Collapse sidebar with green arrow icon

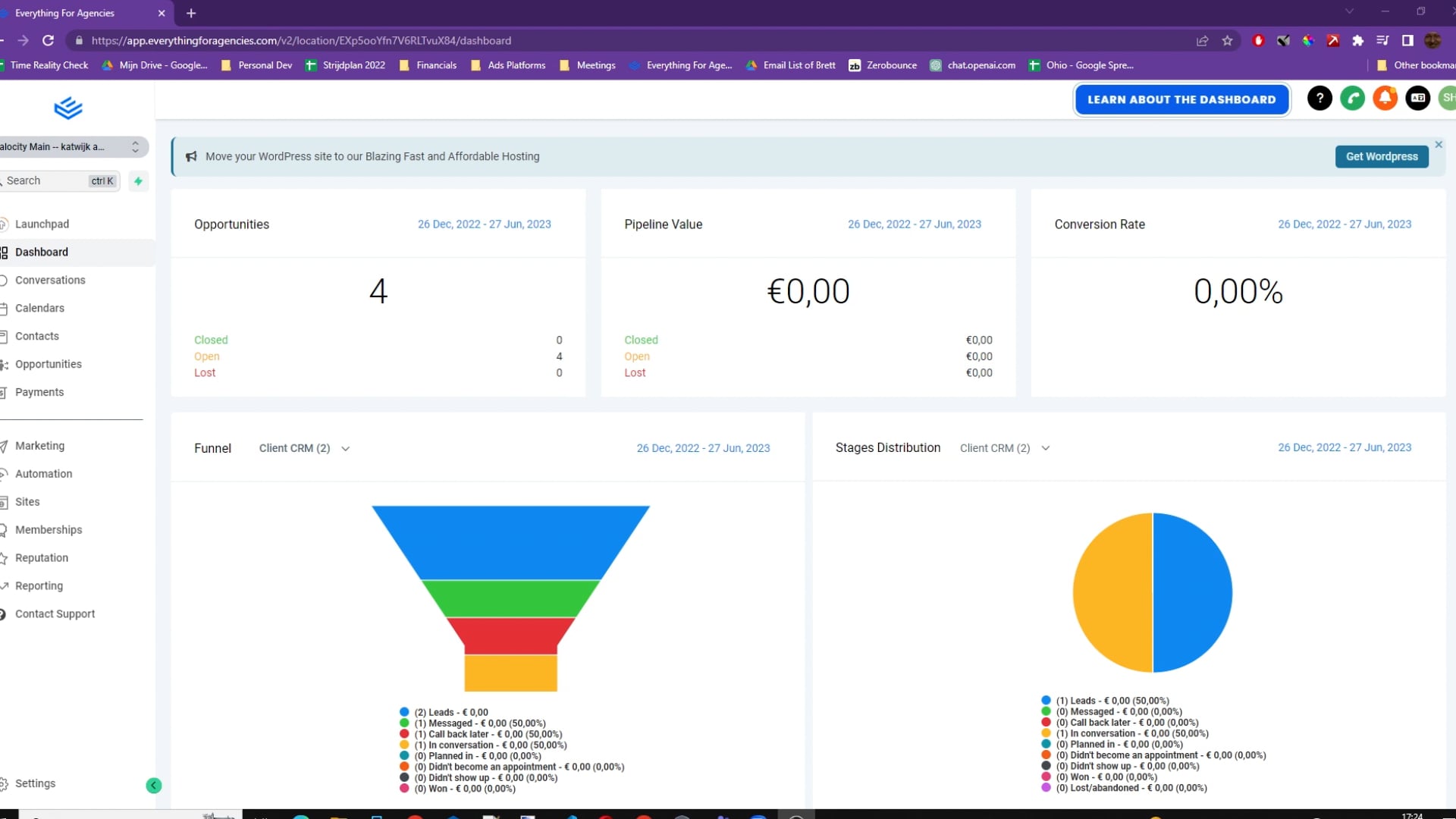tap(153, 786)
